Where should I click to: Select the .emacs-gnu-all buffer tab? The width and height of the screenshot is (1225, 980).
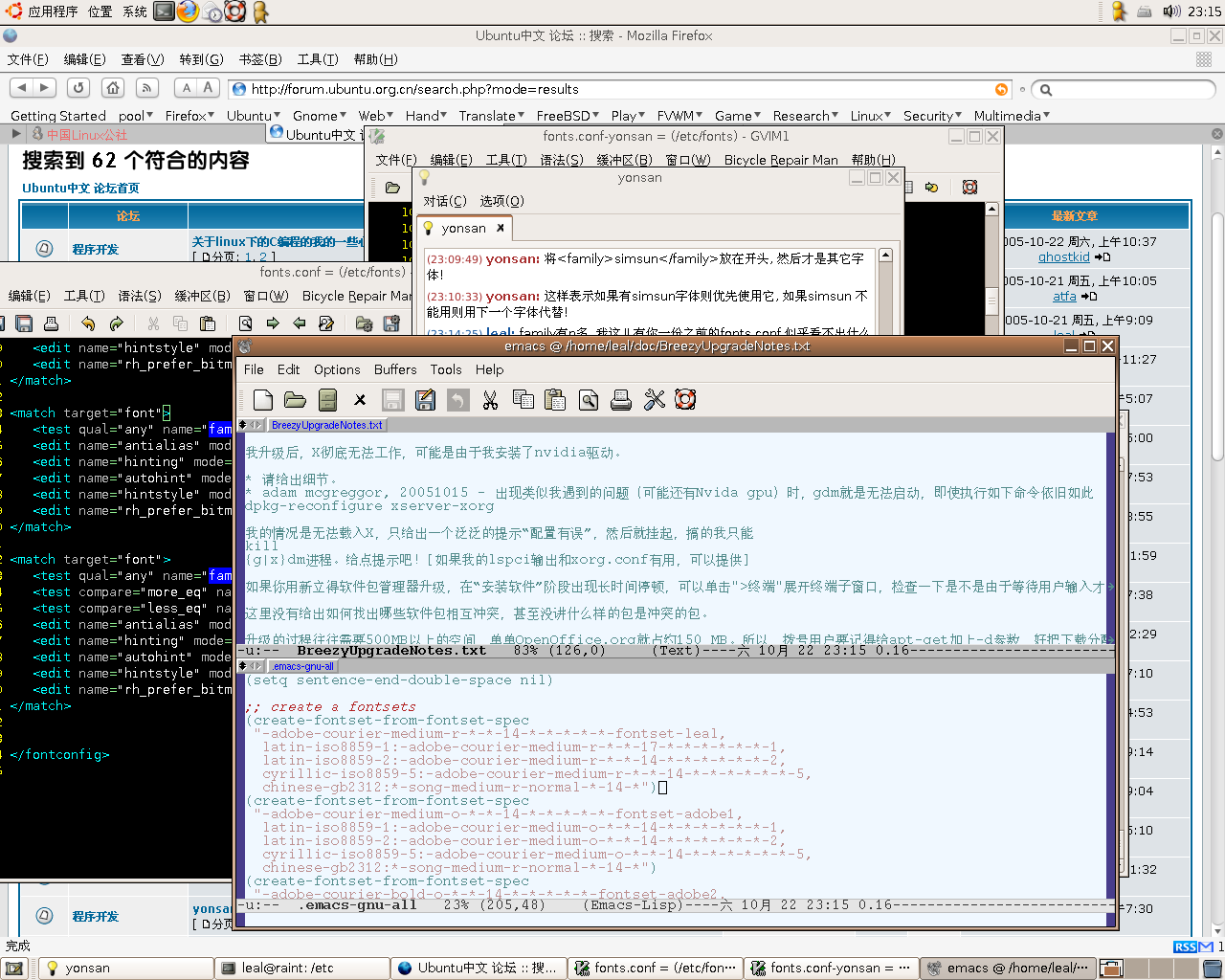[x=302, y=666]
